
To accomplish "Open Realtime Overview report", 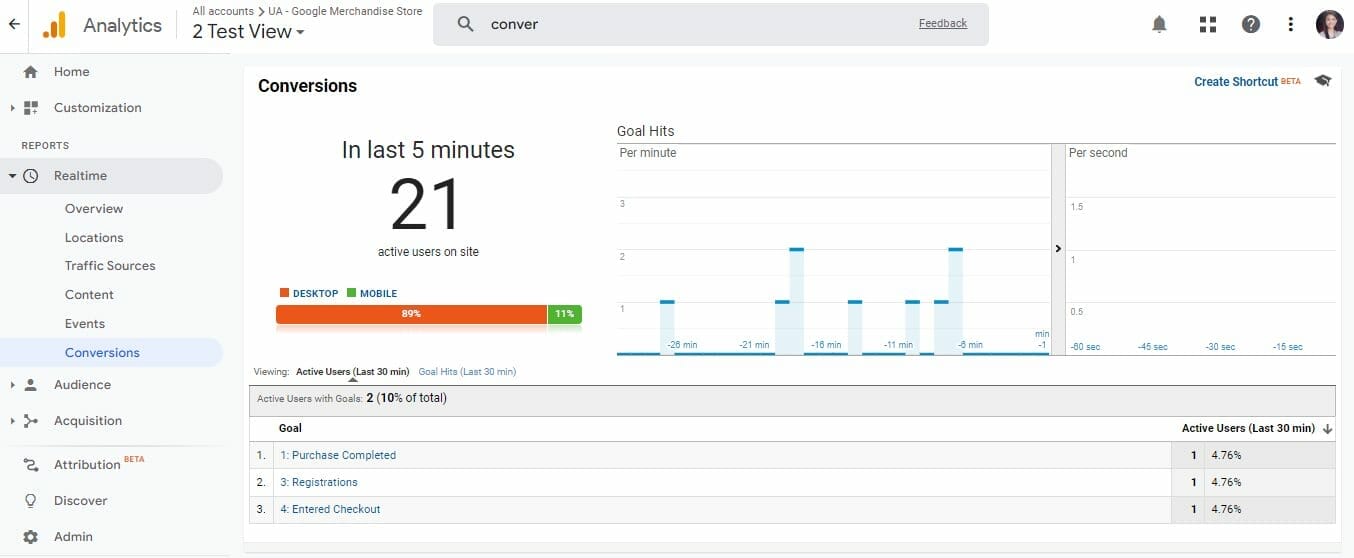I will (94, 209).
